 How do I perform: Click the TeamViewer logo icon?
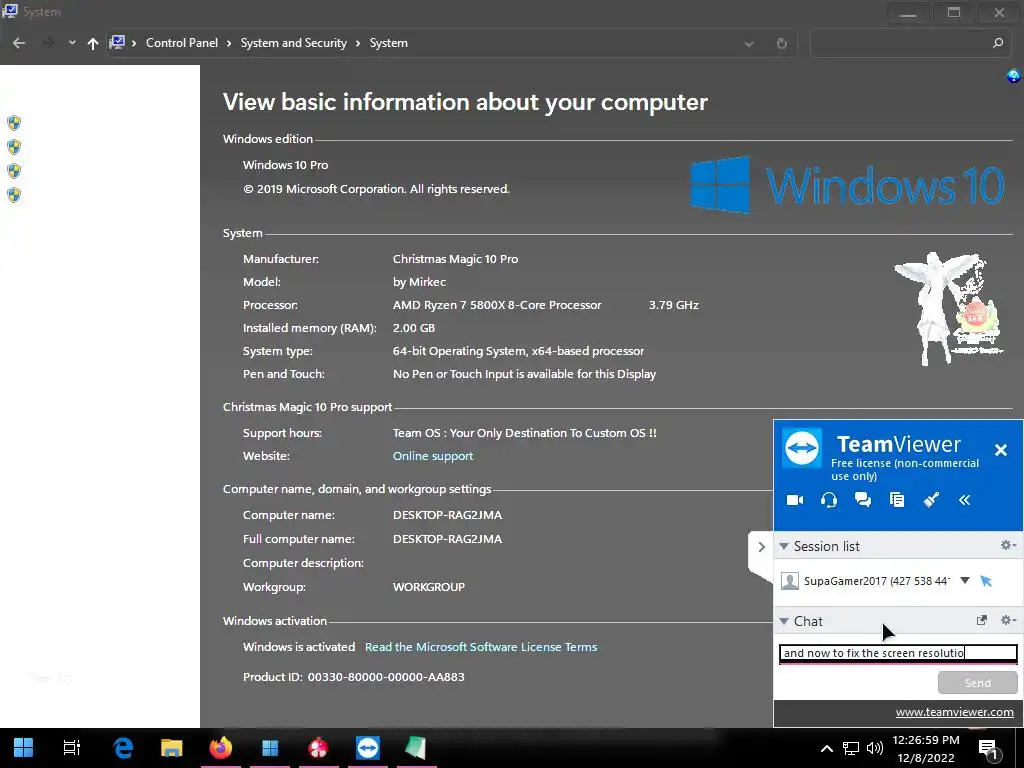pos(802,448)
